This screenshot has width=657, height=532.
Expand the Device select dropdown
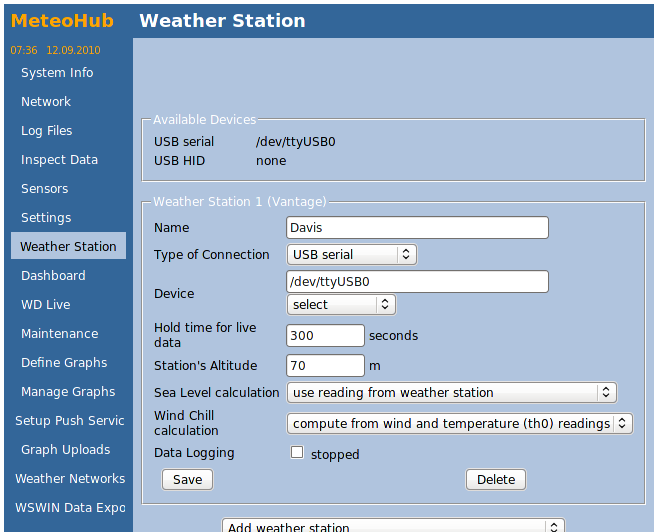pyautogui.click(x=340, y=304)
